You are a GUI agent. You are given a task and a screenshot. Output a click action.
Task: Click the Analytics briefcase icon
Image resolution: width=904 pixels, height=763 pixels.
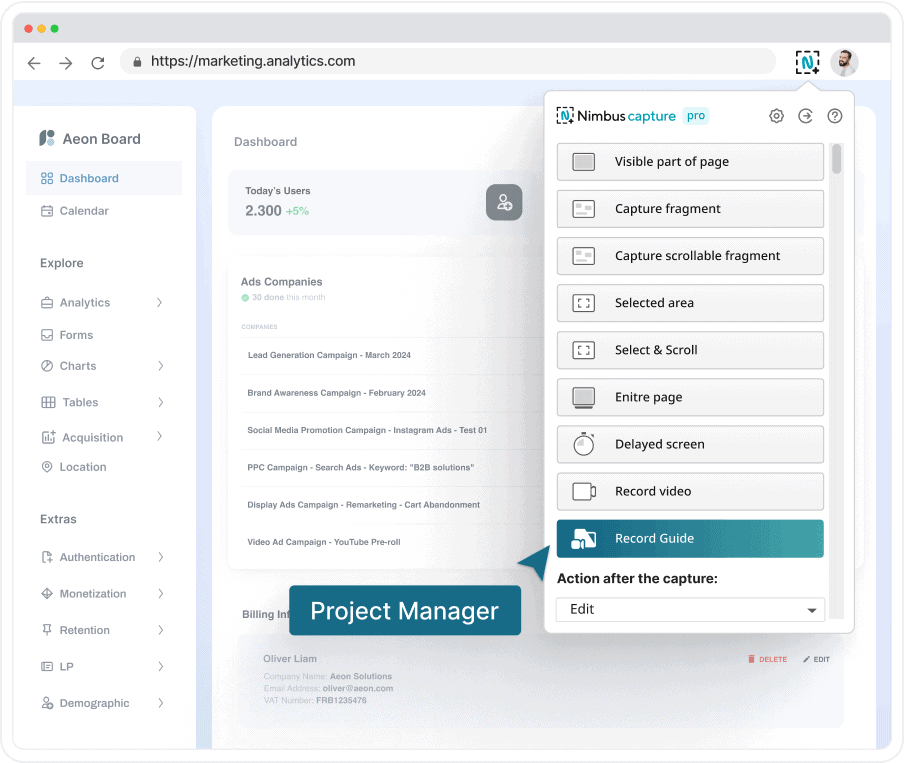[47, 303]
